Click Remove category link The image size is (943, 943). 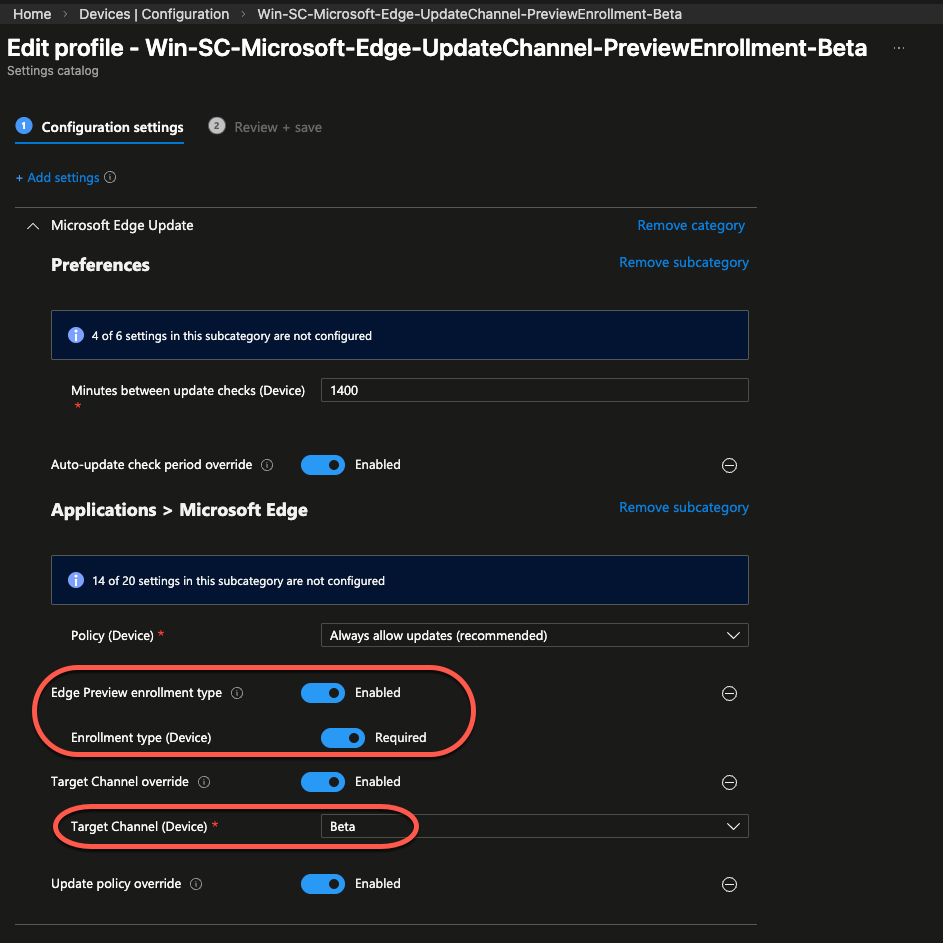691,226
